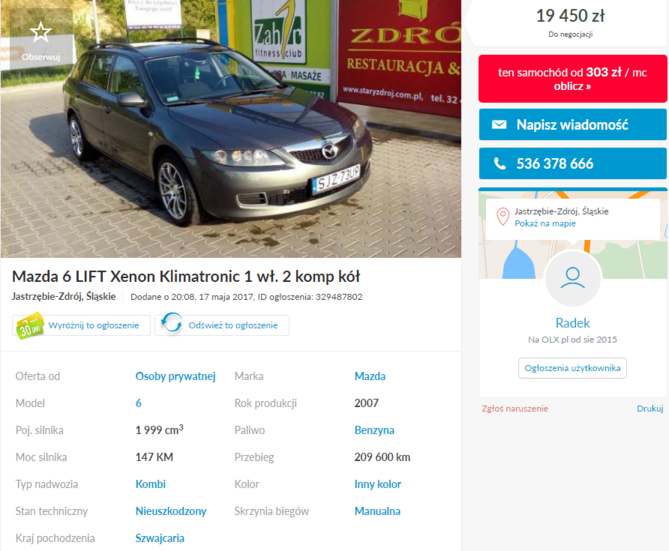Click the Drukuj link
Image resolution: width=669 pixels, height=551 pixels.
650,409
